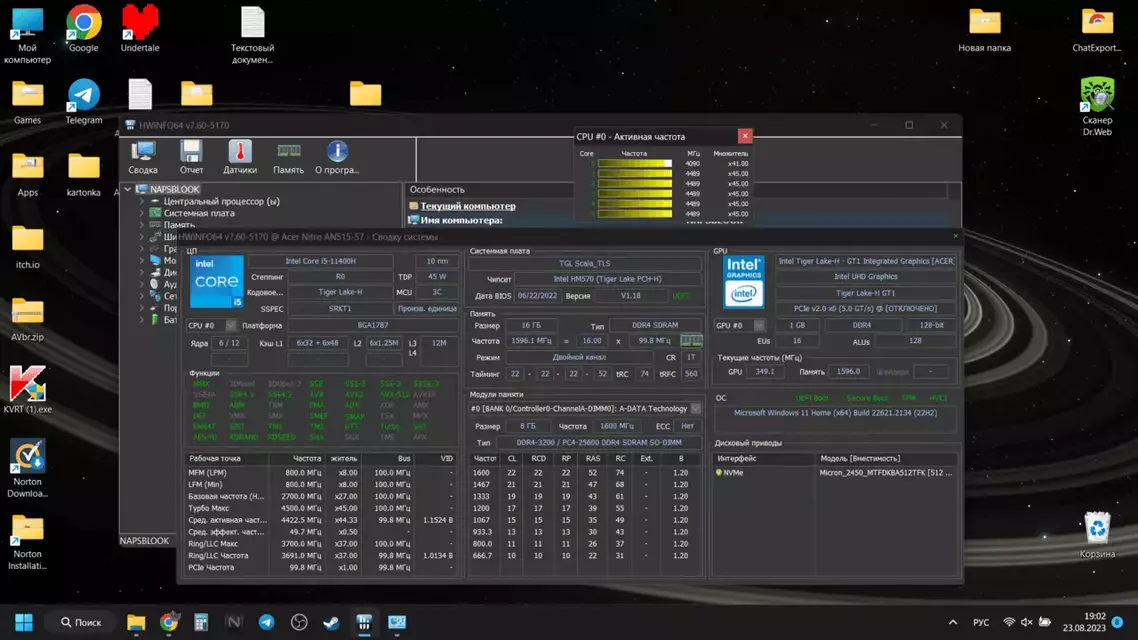Open the О программе info icon
Image resolution: width=1138 pixels, height=640 pixels.
click(337, 152)
